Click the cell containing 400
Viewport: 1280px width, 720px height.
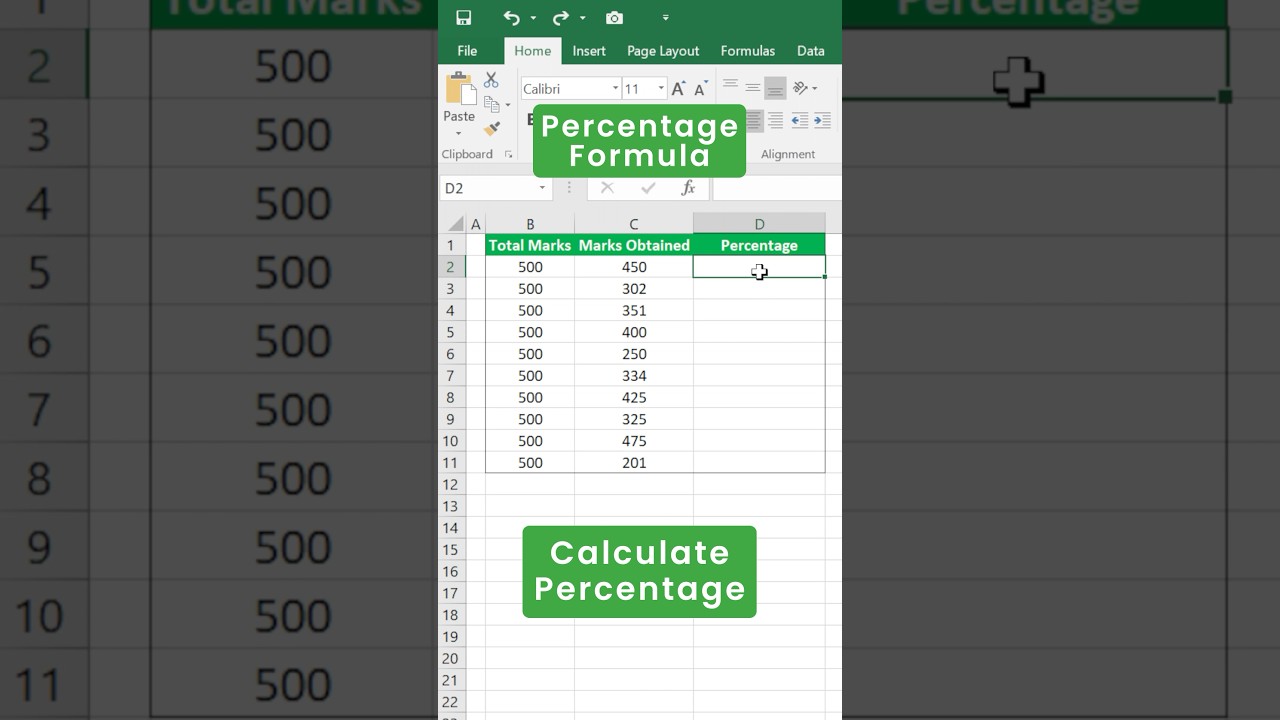coord(634,332)
